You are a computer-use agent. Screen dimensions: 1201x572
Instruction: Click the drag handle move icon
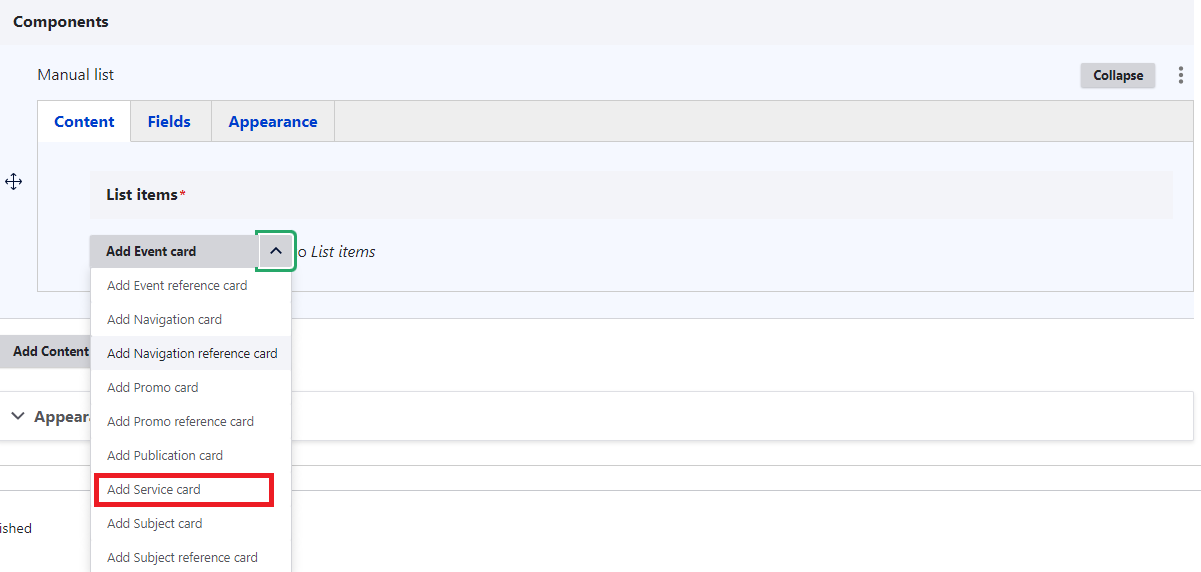tap(14, 182)
